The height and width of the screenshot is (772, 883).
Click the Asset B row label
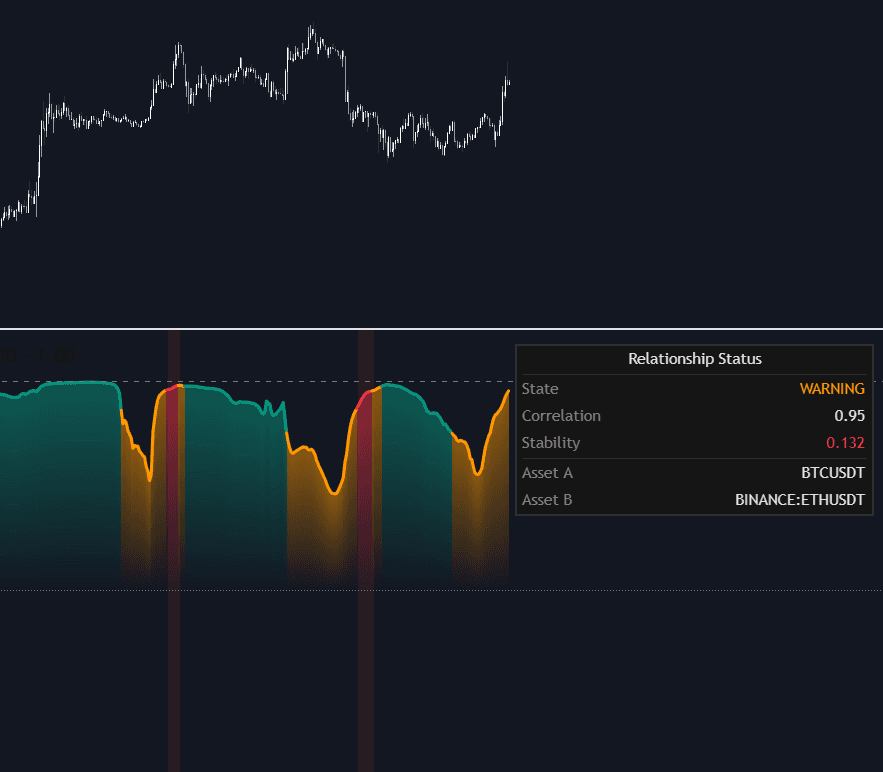tap(547, 499)
